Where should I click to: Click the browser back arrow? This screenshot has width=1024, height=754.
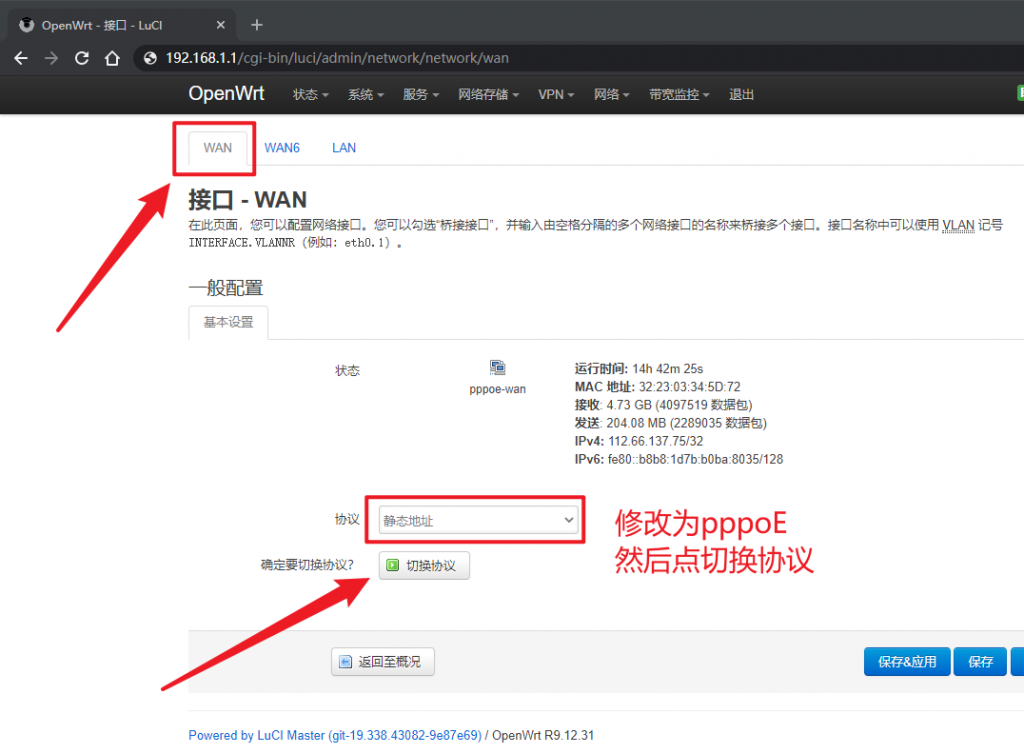pyautogui.click(x=21, y=58)
